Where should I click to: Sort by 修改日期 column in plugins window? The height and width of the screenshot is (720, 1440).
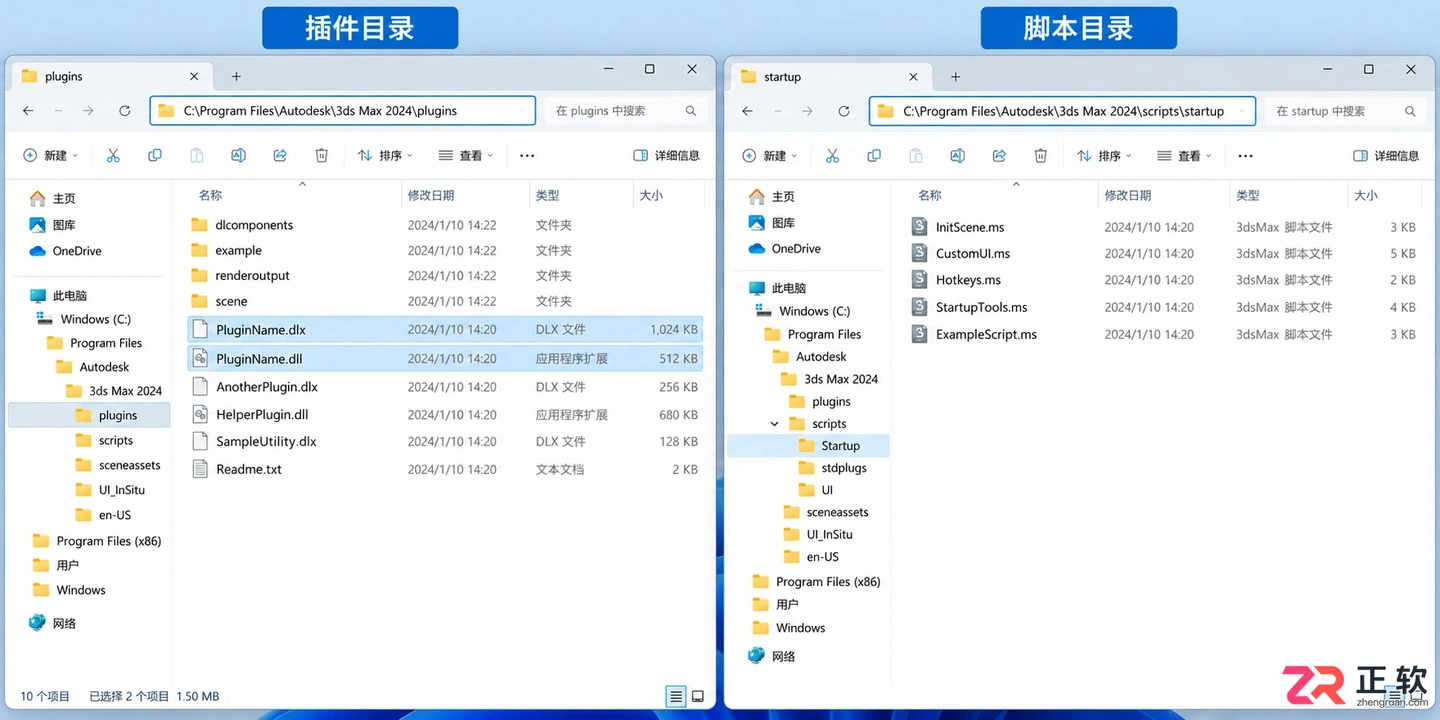431,195
